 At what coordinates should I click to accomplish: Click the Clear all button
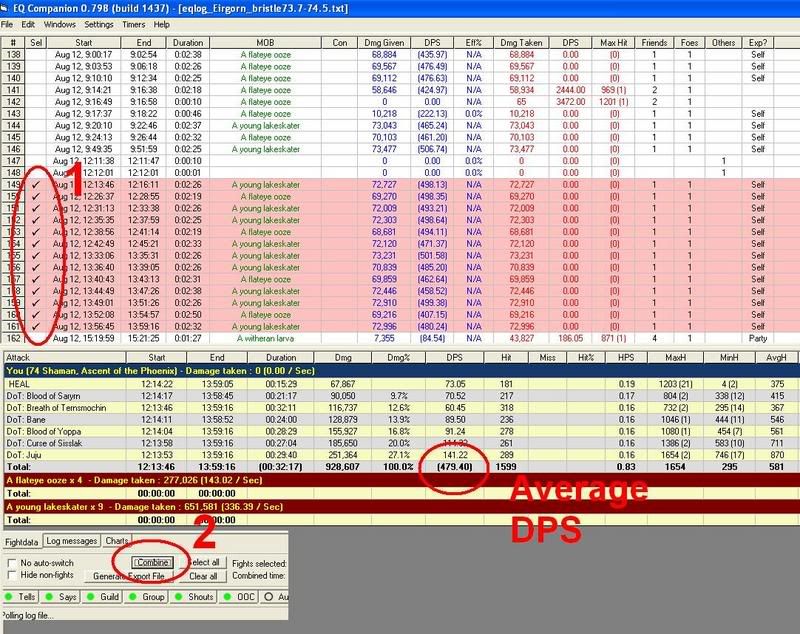click(204, 576)
